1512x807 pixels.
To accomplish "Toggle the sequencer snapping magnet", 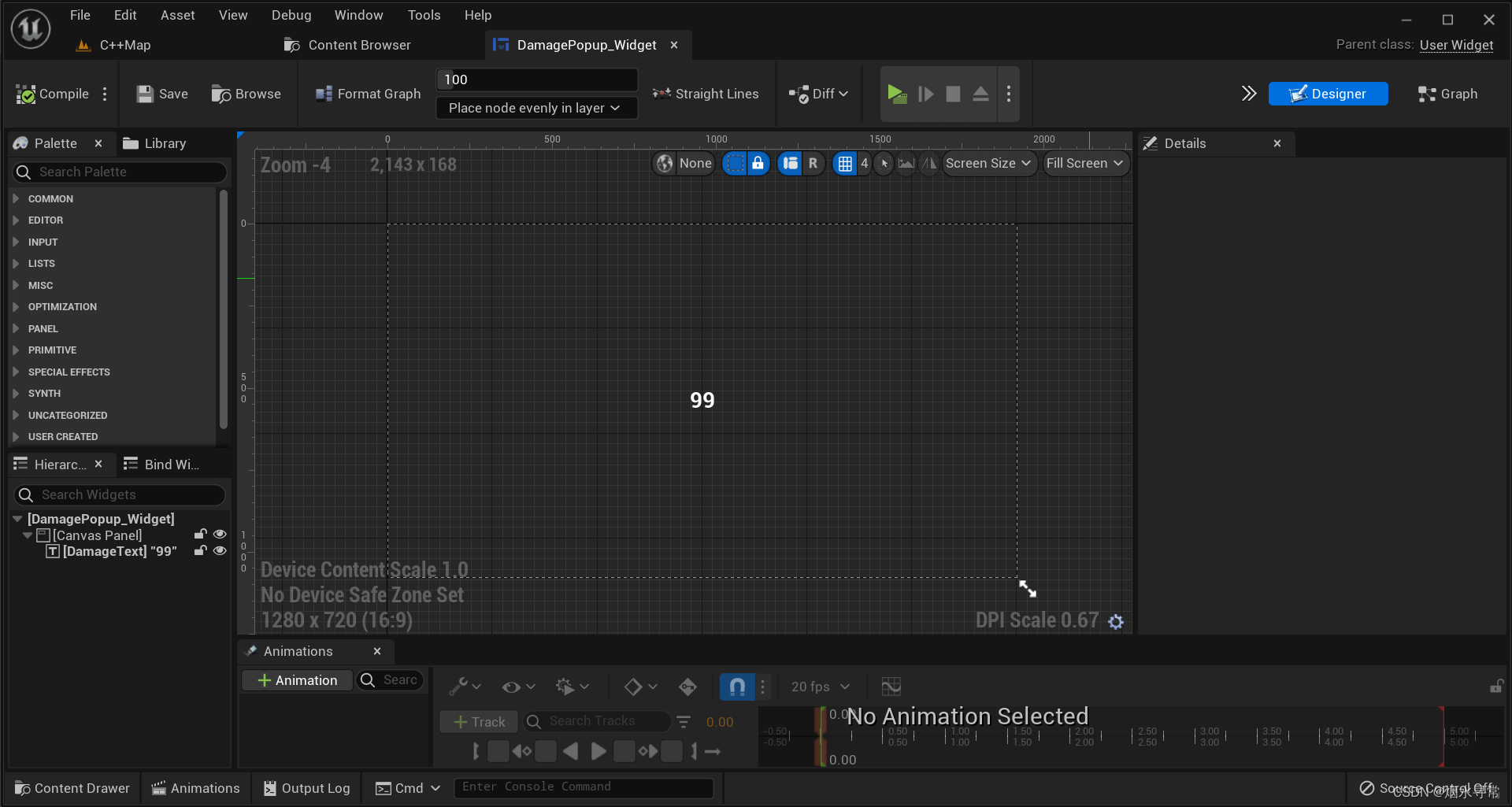I will coord(737,687).
